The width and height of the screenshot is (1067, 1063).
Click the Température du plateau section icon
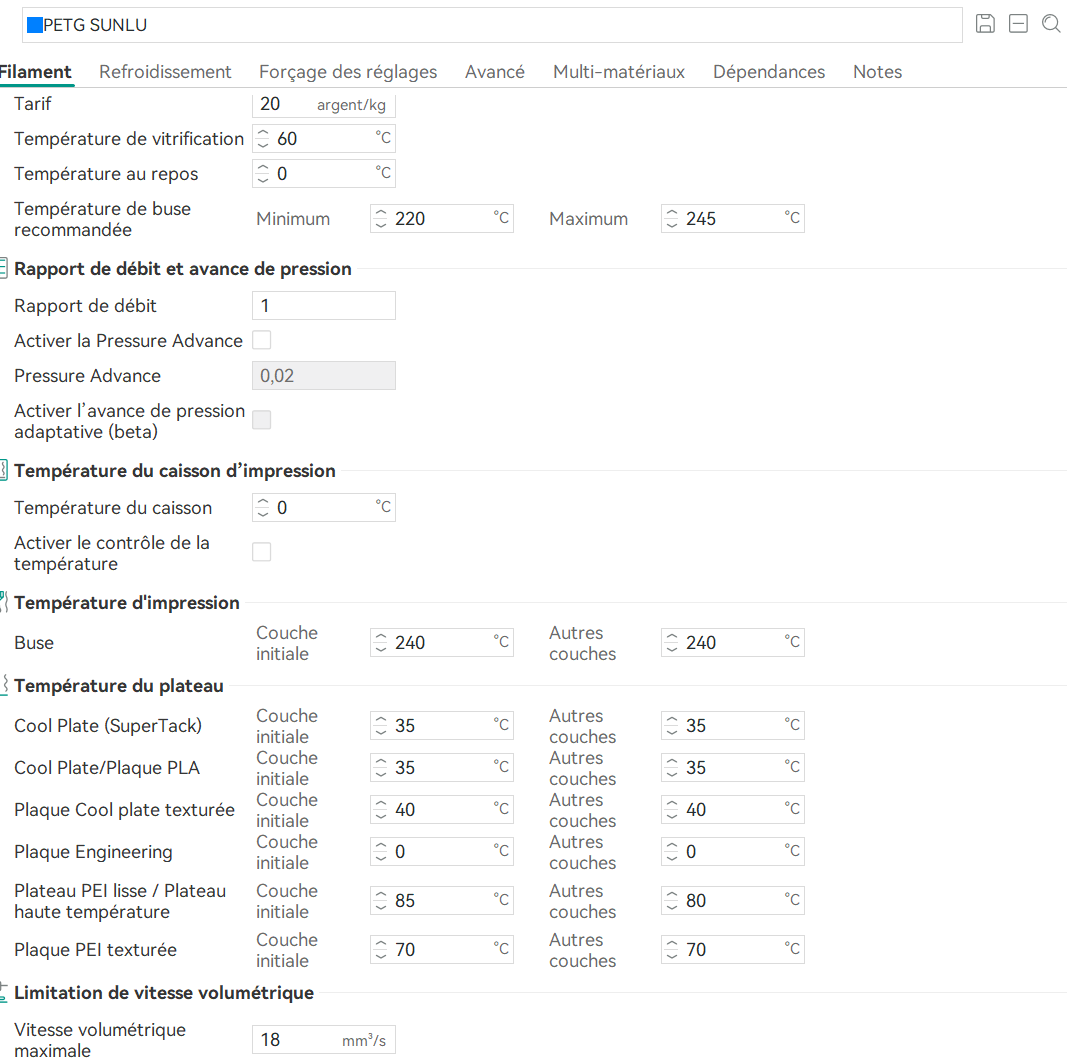coord(4,686)
